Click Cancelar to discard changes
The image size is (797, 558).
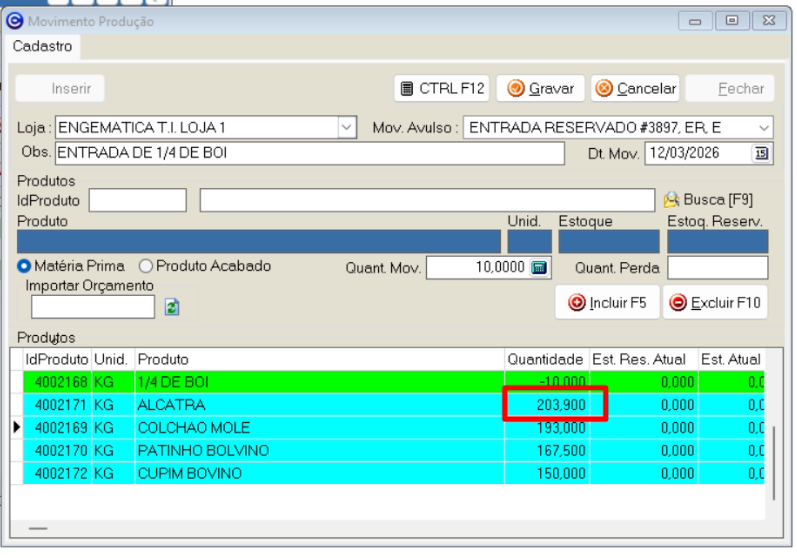pos(635,89)
